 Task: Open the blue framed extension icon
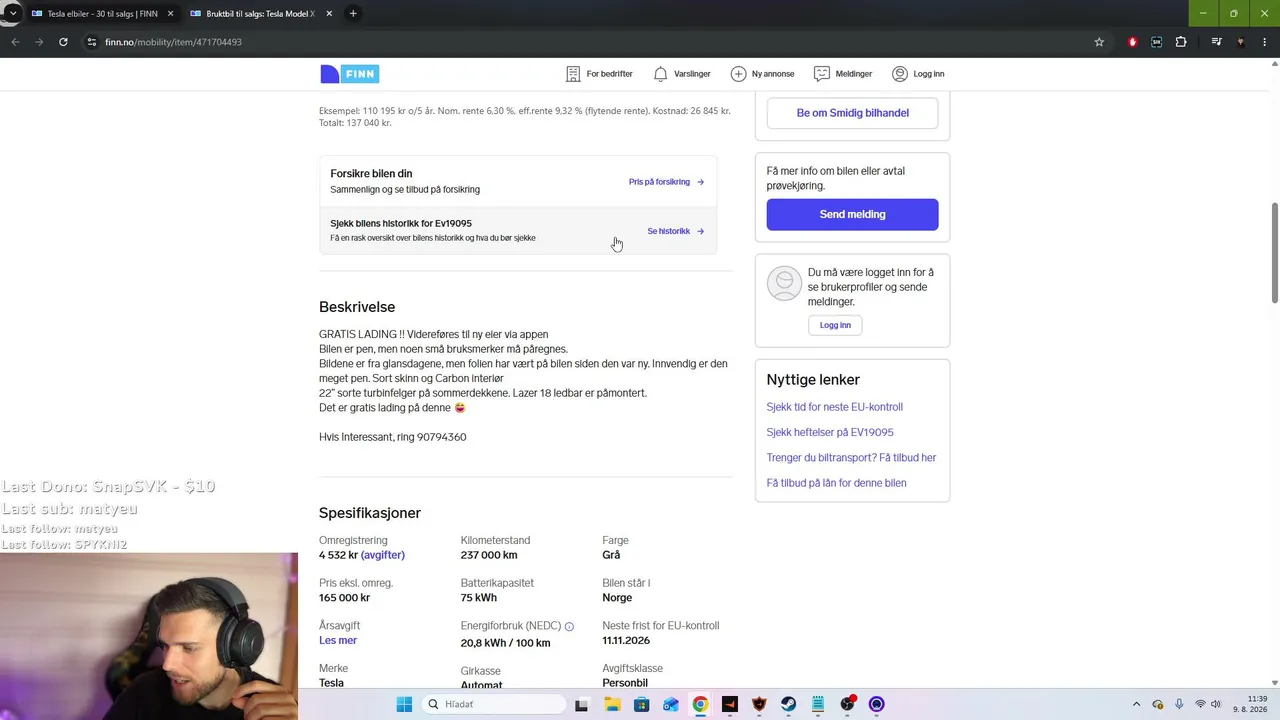1157,42
